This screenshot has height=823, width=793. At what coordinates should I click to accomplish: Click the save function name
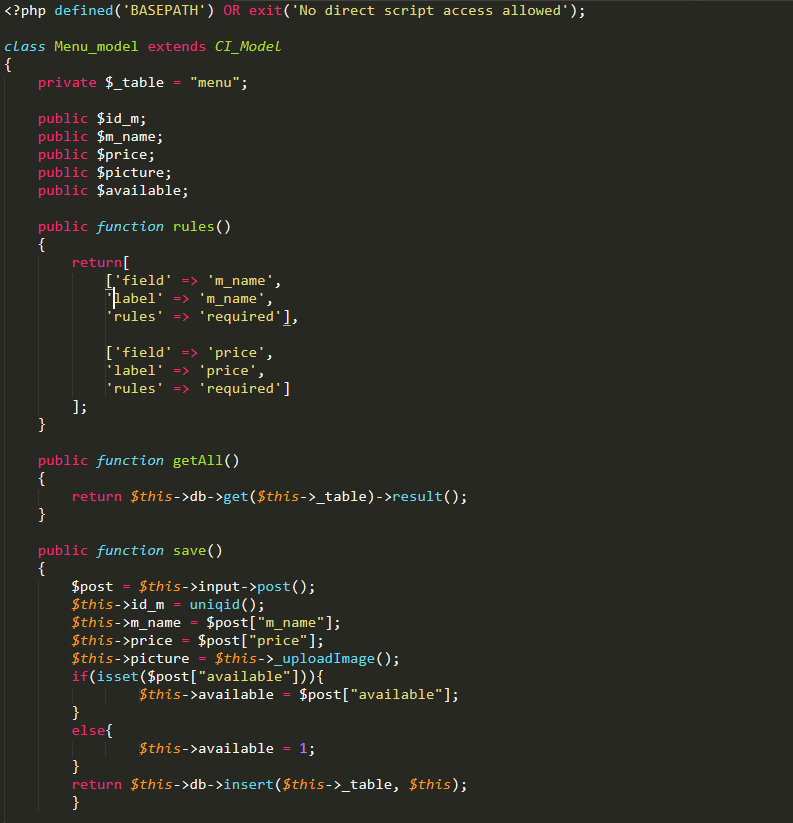pos(189,551)
